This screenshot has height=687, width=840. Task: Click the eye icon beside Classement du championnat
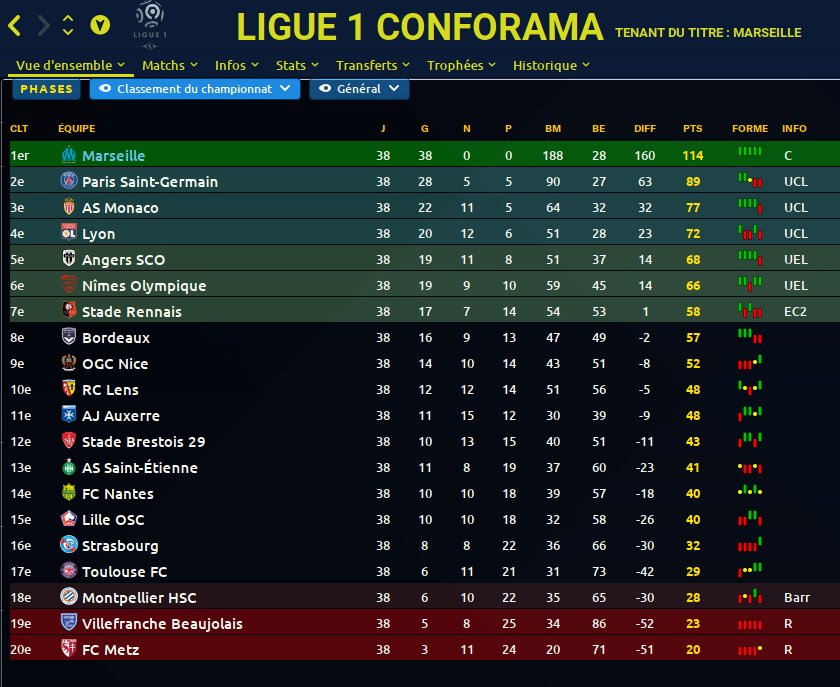[104, 89]
